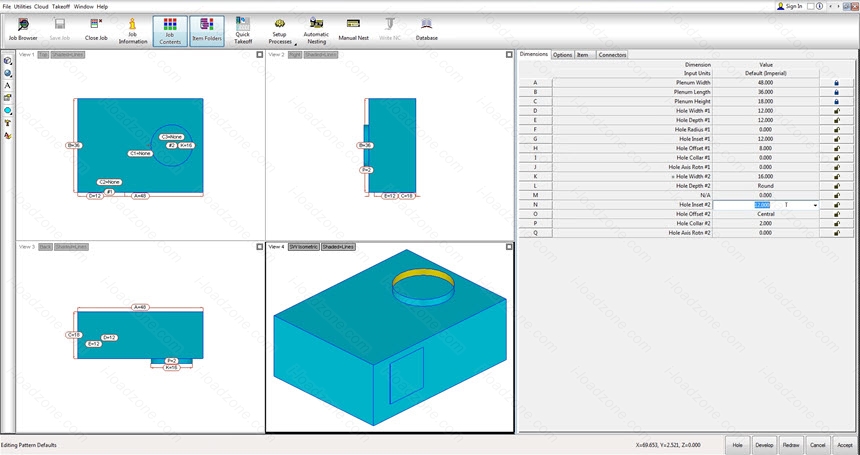Click the Cancel button

[817, 445]
